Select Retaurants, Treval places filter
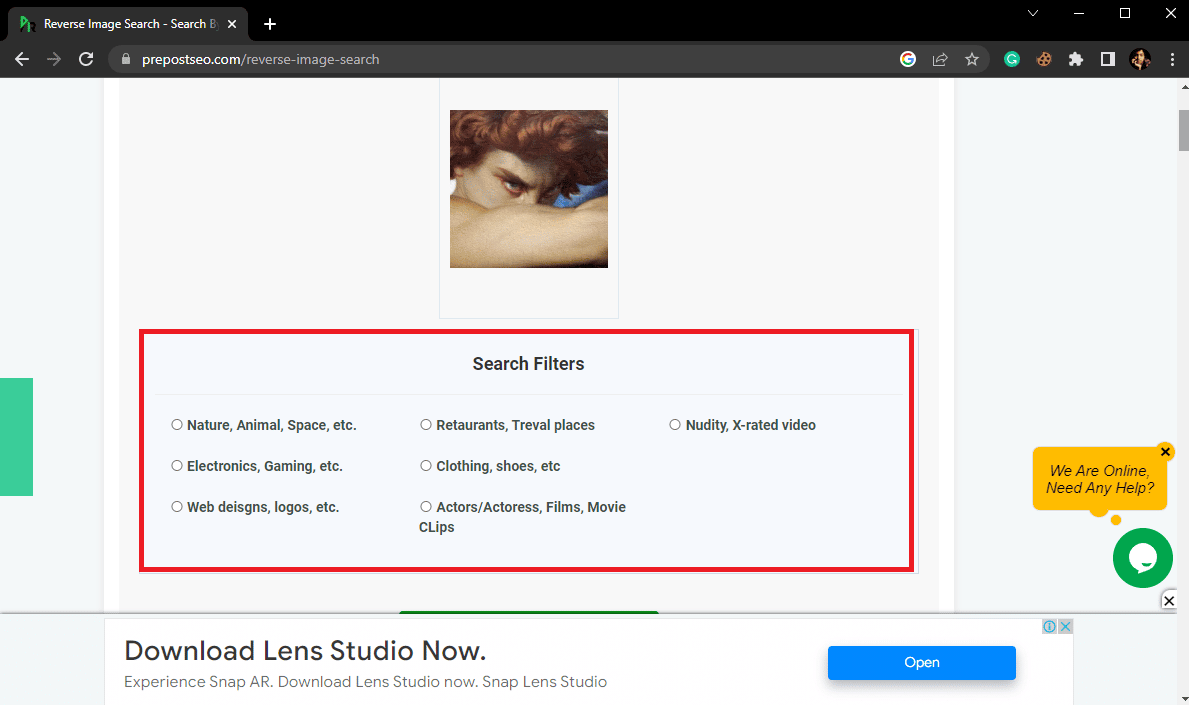This screenshot has height=705, width=1189. click(x=426, y=425)
